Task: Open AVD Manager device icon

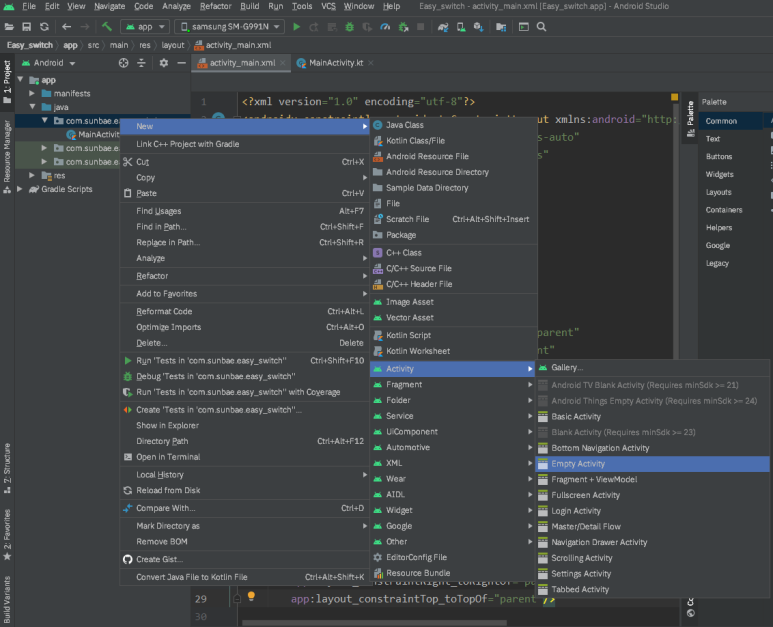Action: point(461,27)
